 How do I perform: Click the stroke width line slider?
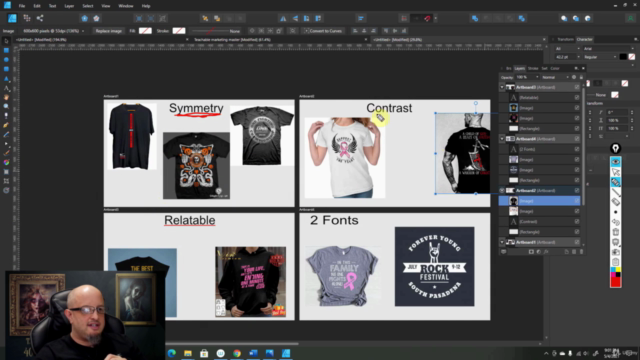(210, 31)
